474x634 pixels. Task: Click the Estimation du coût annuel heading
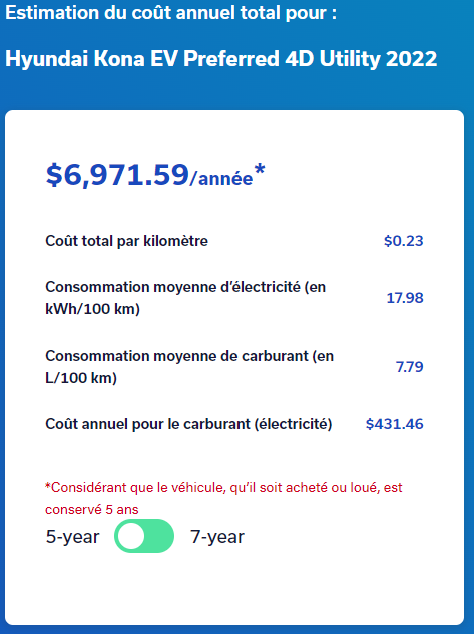pyautogui.click(x=171, y=13)
